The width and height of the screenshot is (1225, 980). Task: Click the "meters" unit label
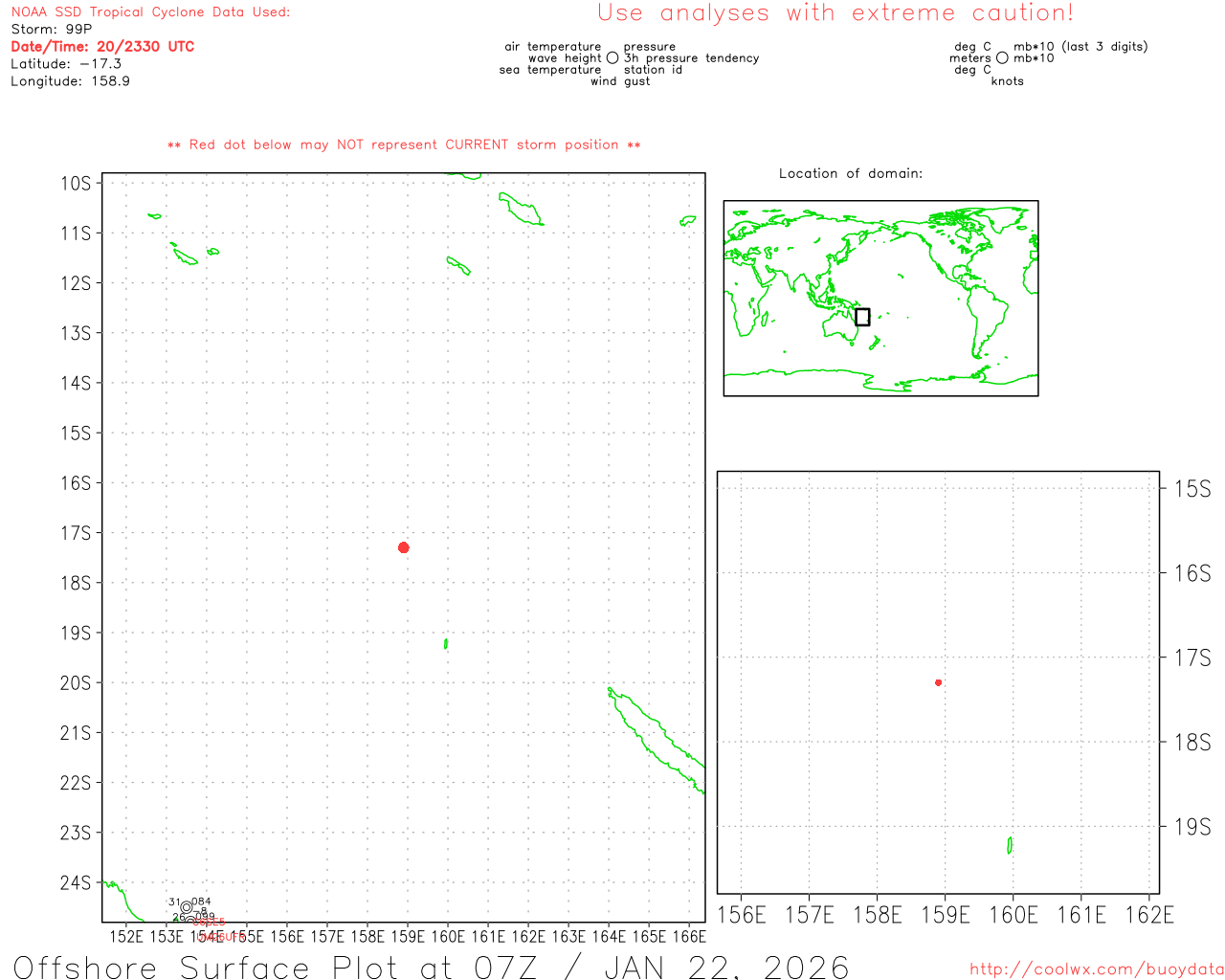pyautogui.click(x=970, y=58)
